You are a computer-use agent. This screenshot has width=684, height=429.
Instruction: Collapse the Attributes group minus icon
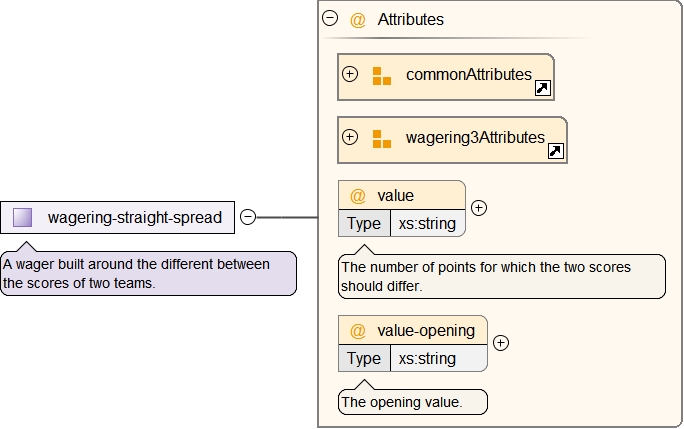[x=330, y=18]
